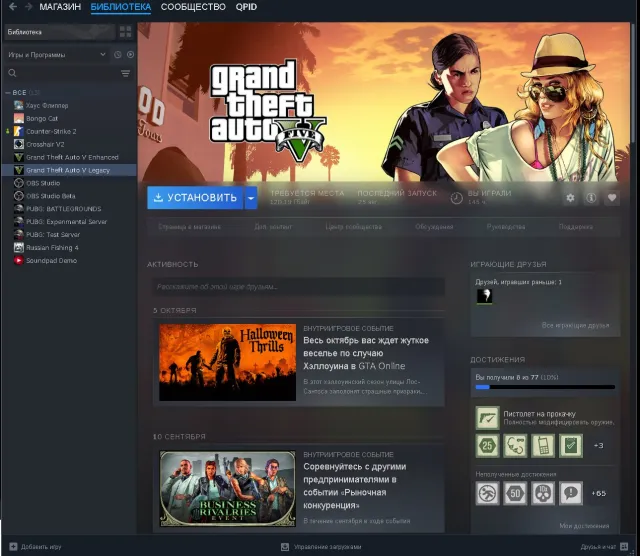The image size is (640, 556).
Task: Open friend avatar in playing friends
Action: tap(484, 296)
